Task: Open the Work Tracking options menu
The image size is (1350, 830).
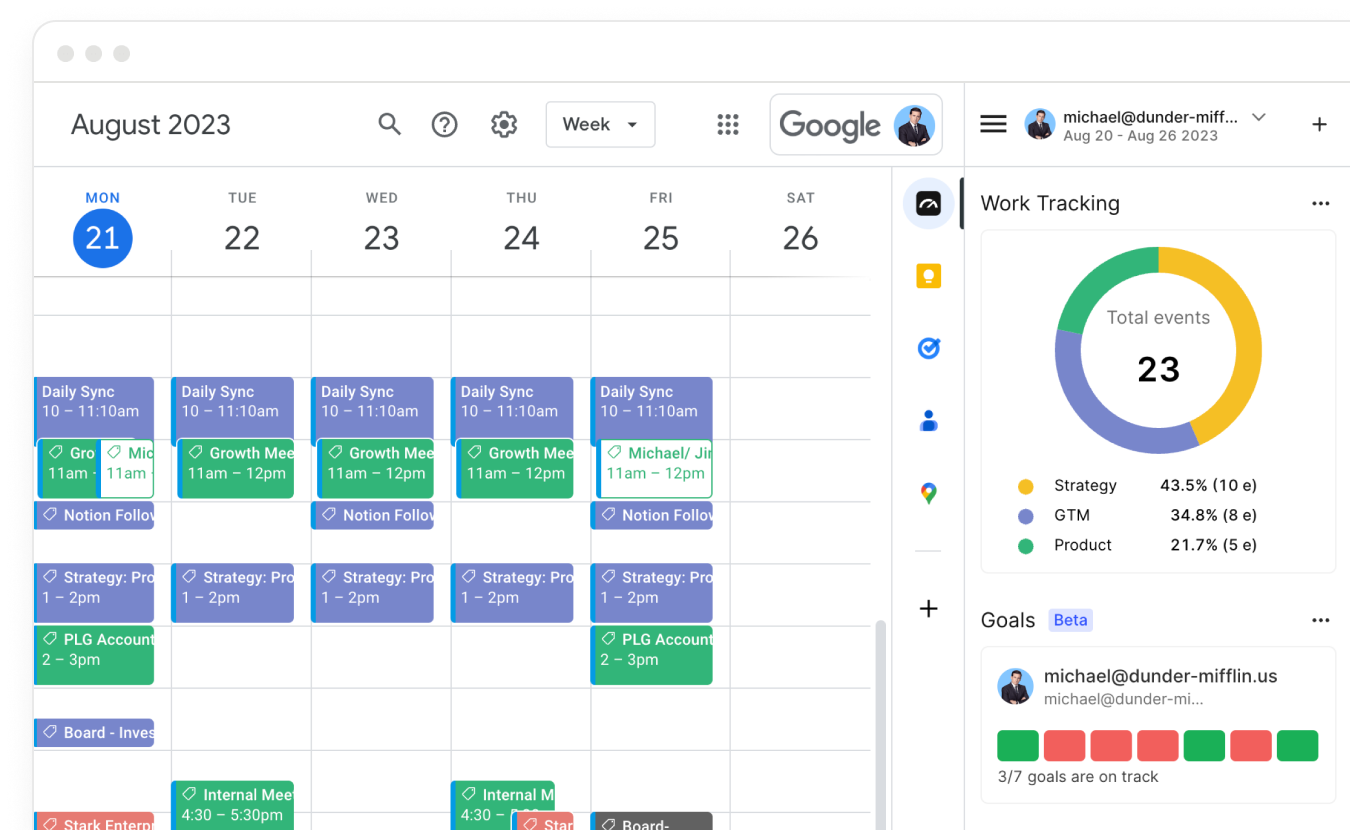Action: (1321, 203)
